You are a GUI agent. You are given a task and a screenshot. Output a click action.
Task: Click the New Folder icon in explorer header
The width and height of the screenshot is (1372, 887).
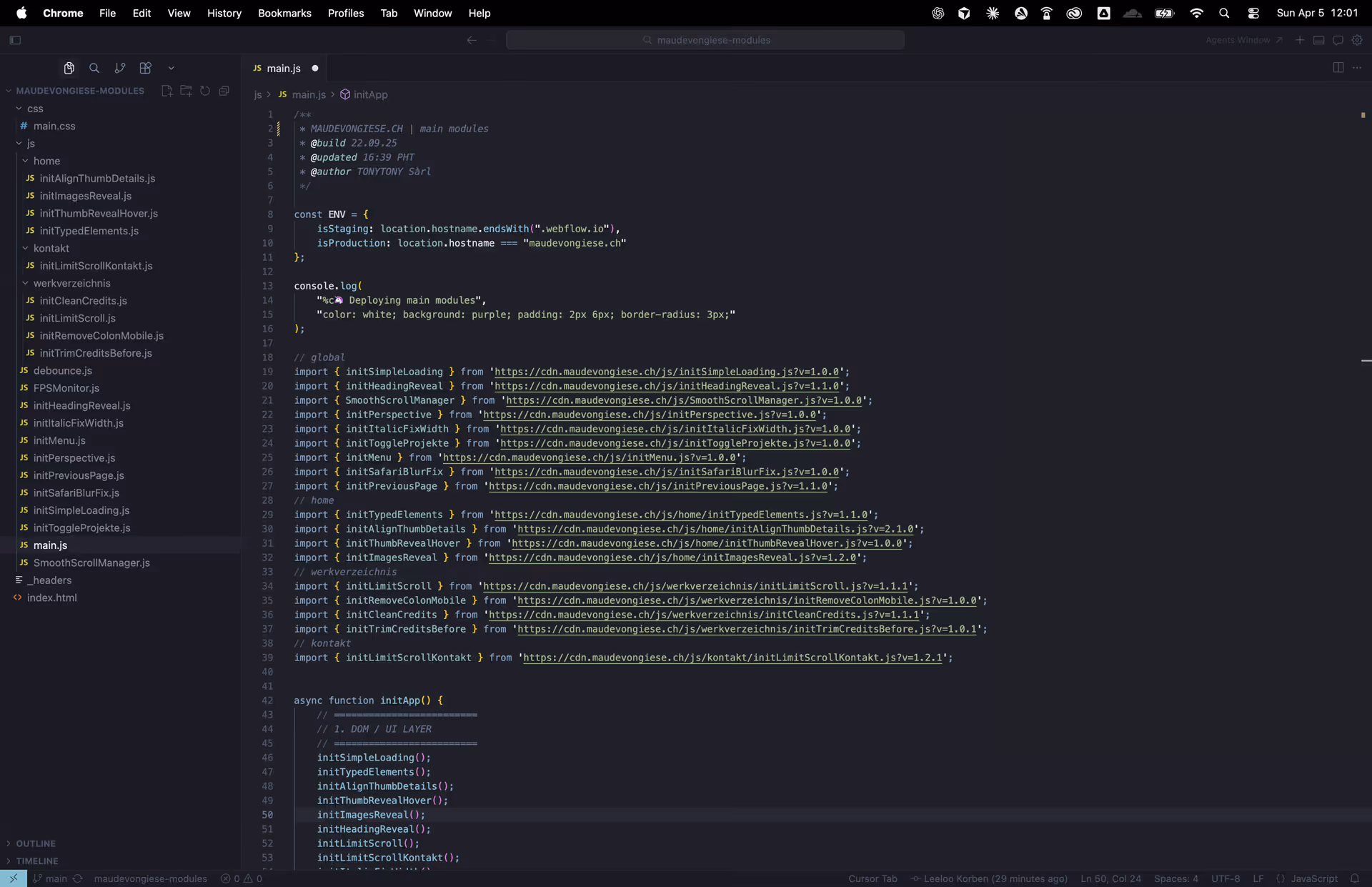[x=186, y=91]
